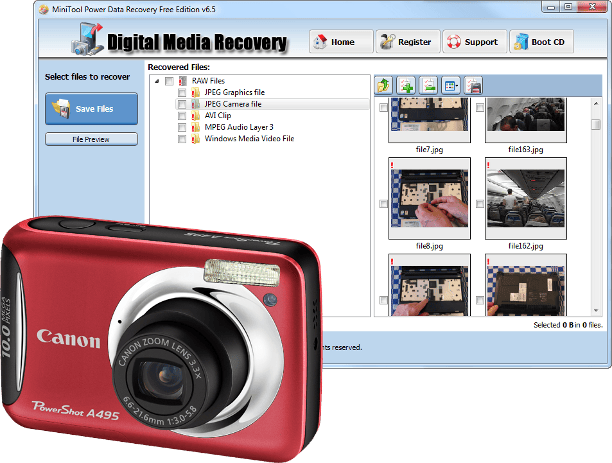Click the Save Files button
The height and width of the screenshot is (463, 612).
pyautogui.click(x=91, y=109)
